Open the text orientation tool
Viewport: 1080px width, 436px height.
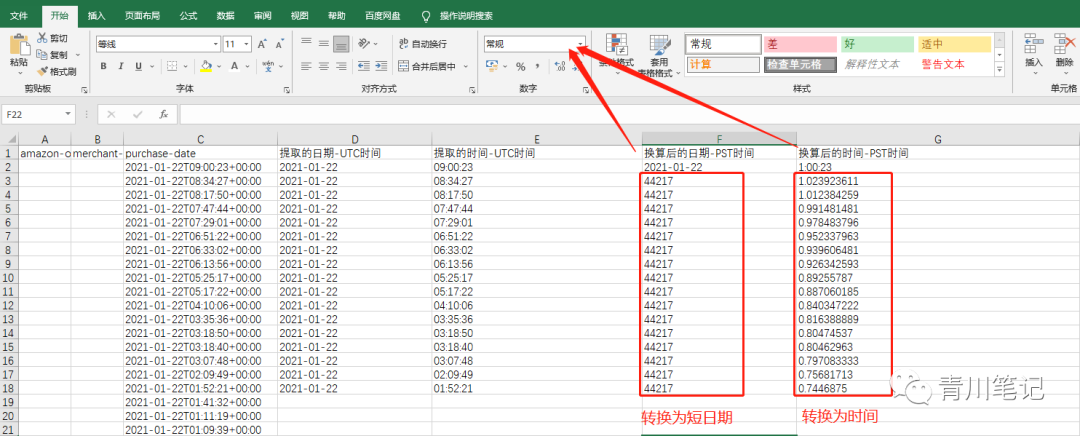(364, 44)
